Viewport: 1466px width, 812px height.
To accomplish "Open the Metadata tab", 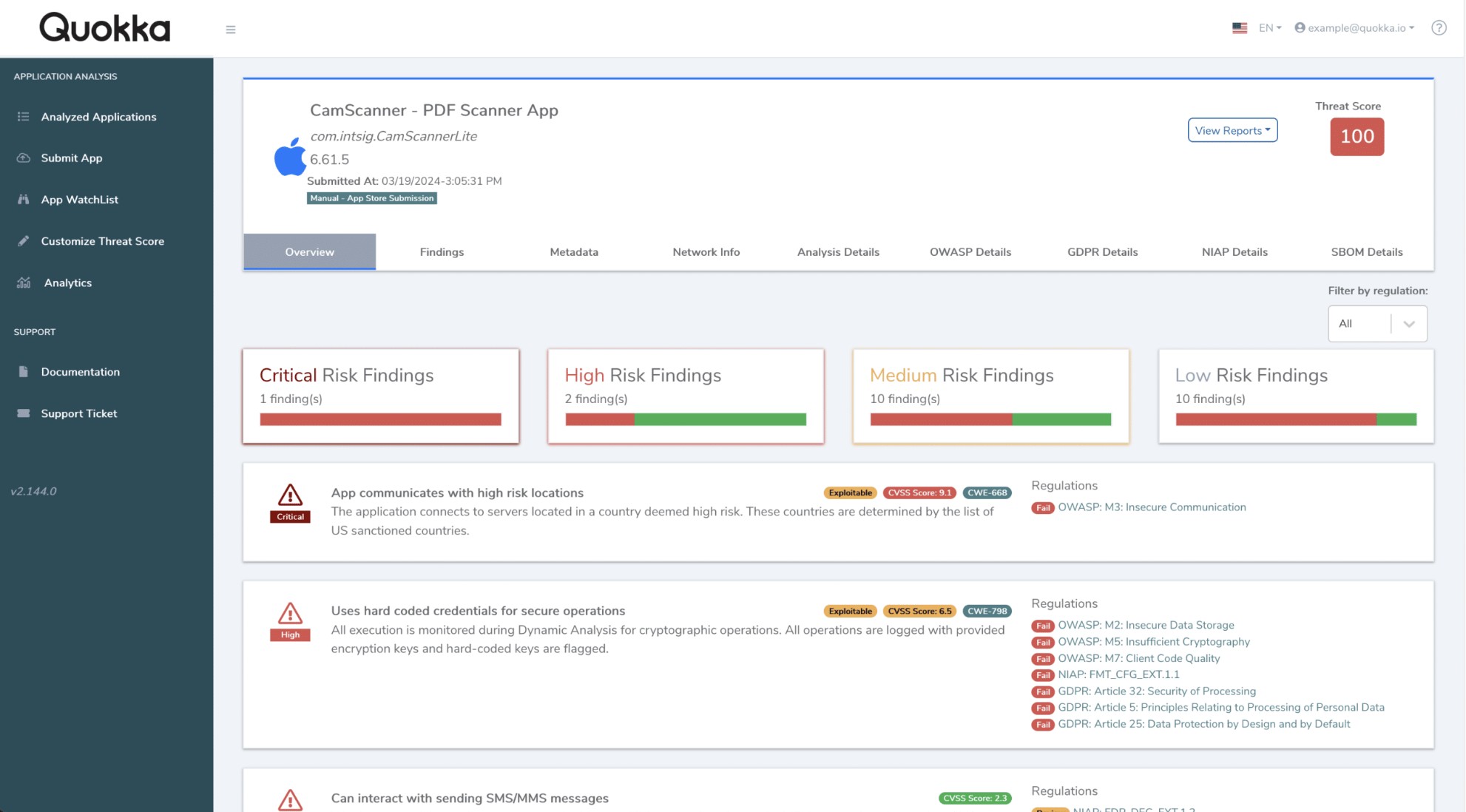I will click(574, 252).
